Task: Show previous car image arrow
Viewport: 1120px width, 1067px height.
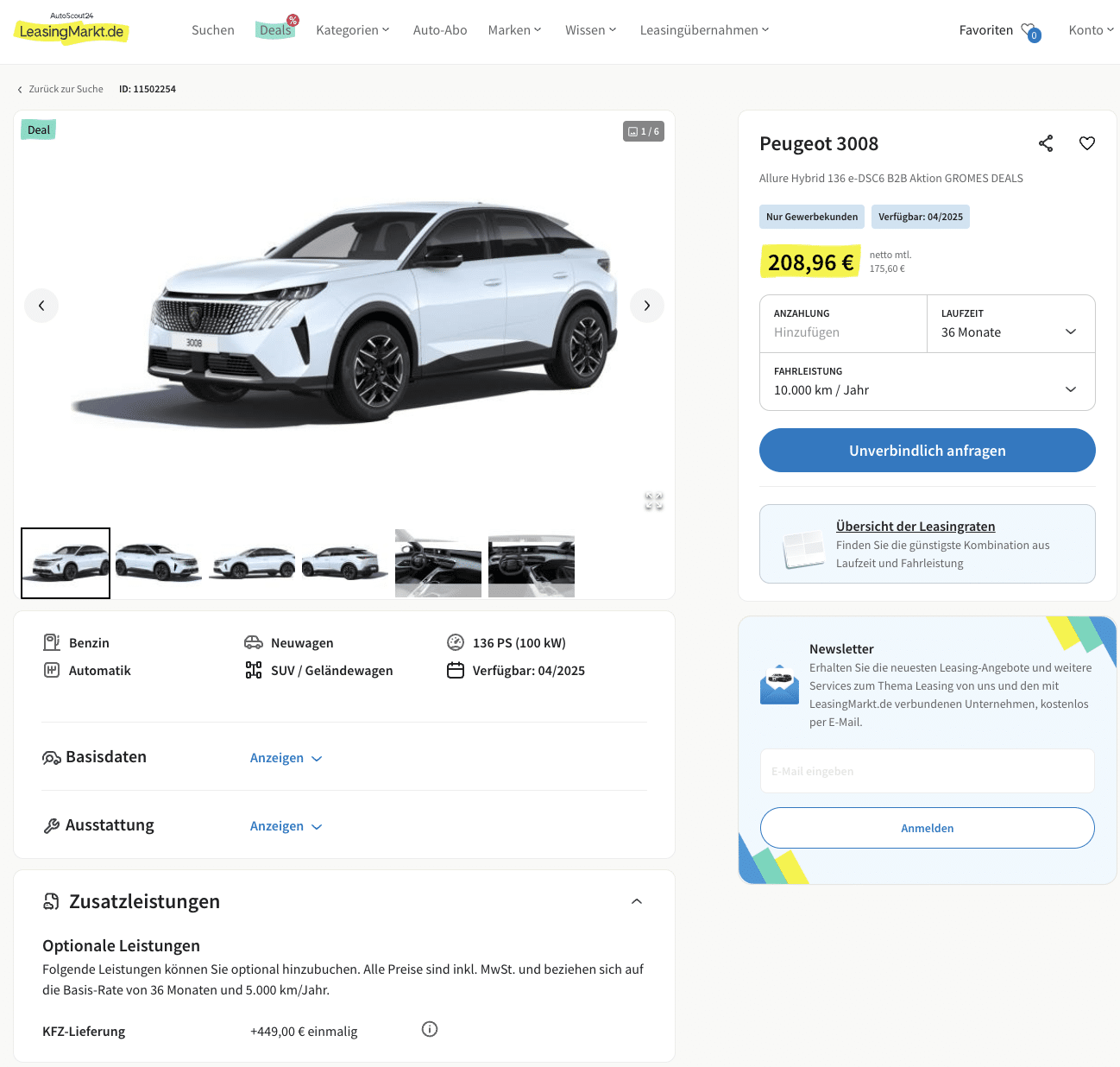Action: coord(41,306)
